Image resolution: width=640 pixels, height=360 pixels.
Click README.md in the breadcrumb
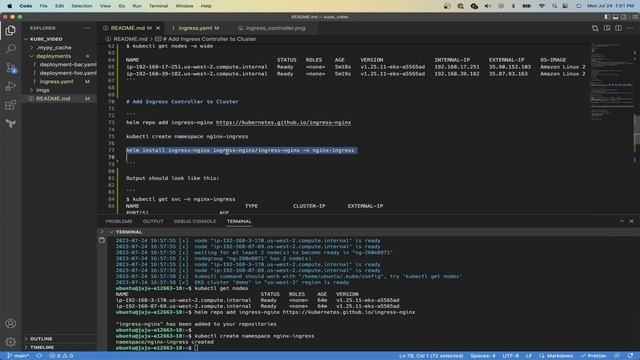[130, 39]
